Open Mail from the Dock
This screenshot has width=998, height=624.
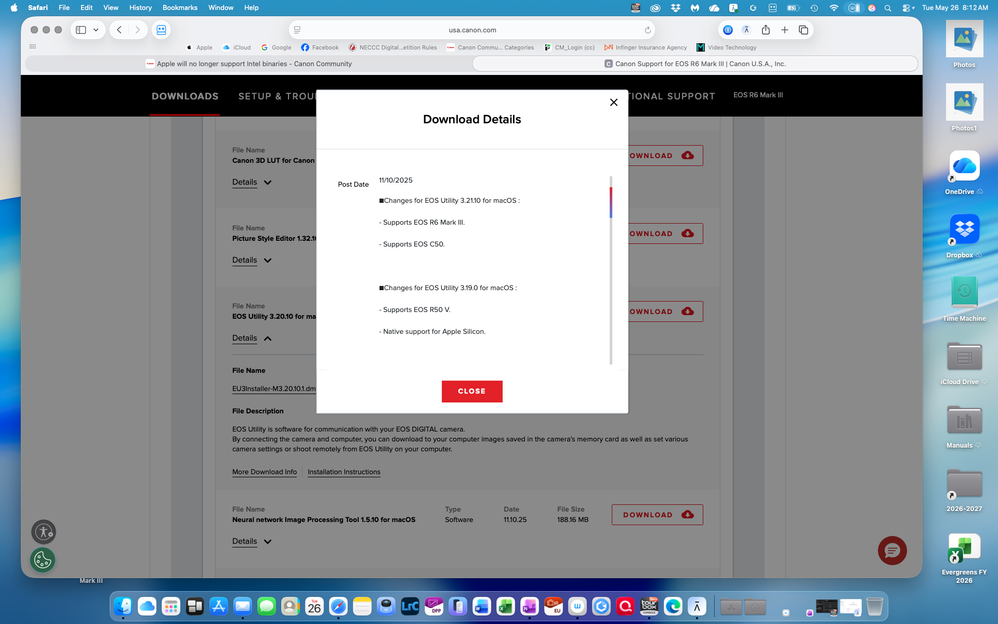[x=242, y=606]
